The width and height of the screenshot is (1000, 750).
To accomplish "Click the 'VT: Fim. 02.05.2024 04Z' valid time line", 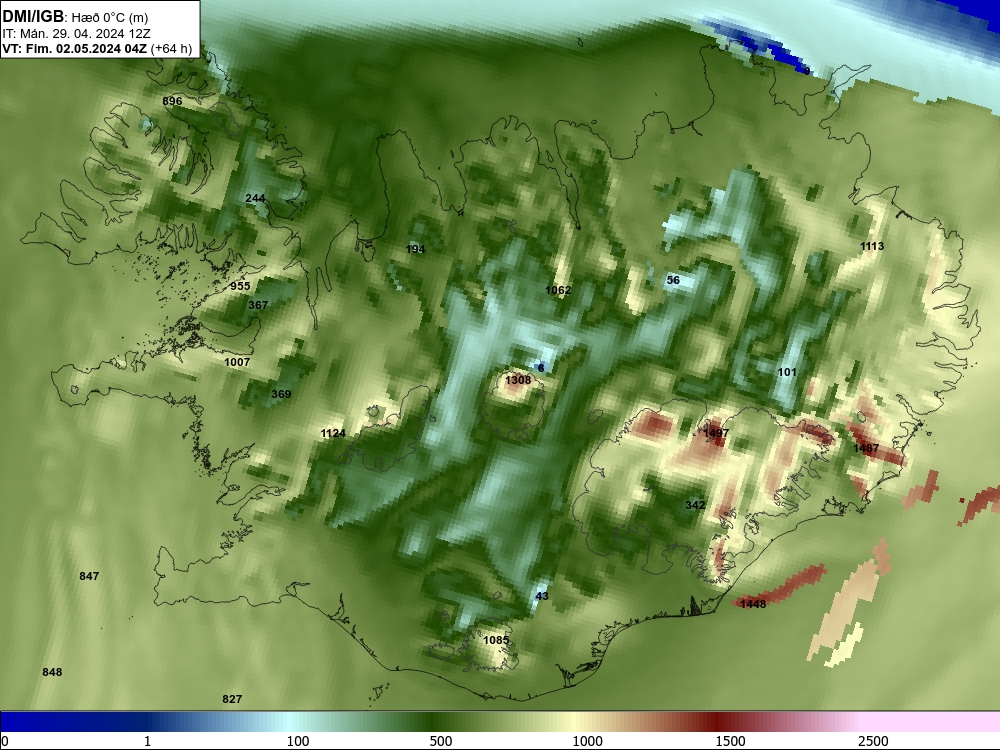I will [75, 49].
